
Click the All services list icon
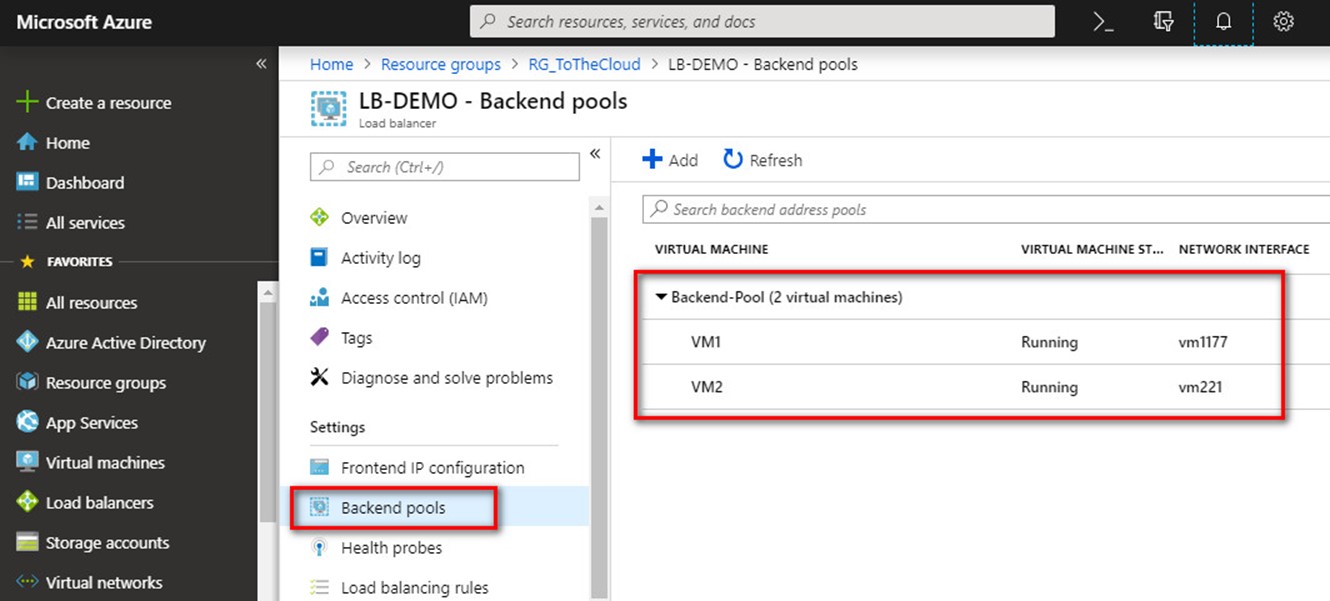point(27,223)
